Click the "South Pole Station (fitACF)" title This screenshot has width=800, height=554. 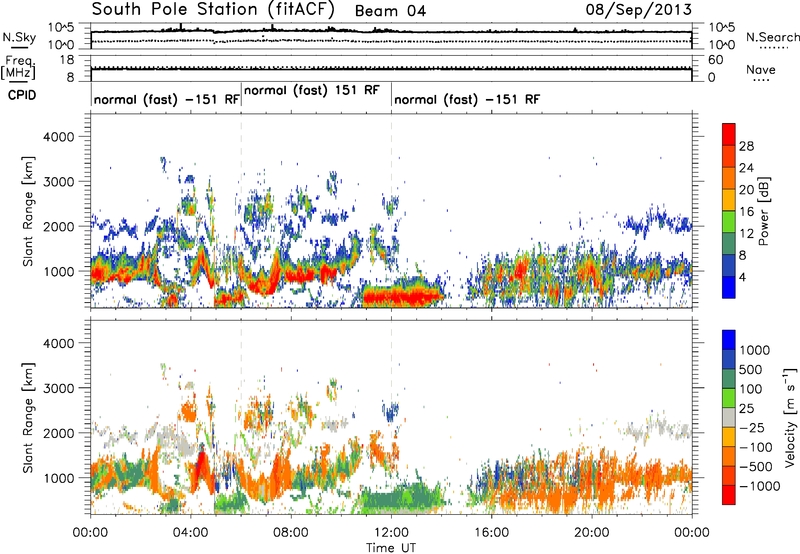pos(213,9)
